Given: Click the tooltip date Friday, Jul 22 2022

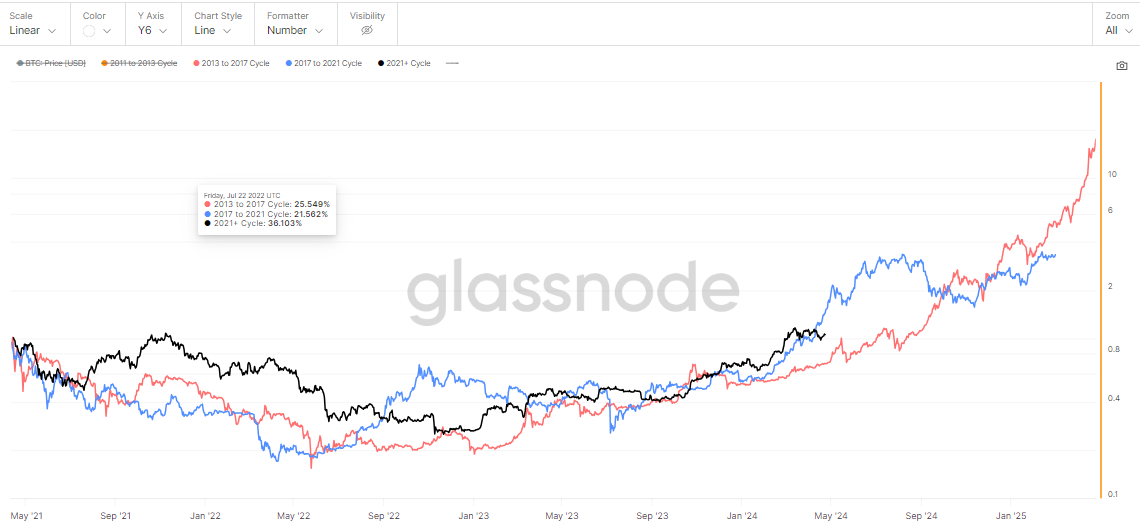Looking at the screenshot, I should 242,195.
